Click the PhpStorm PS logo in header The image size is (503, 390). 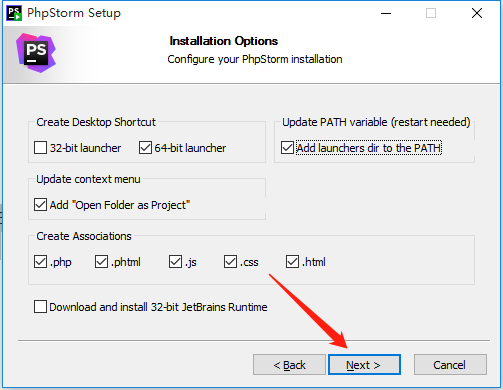[x=36, y=53]
